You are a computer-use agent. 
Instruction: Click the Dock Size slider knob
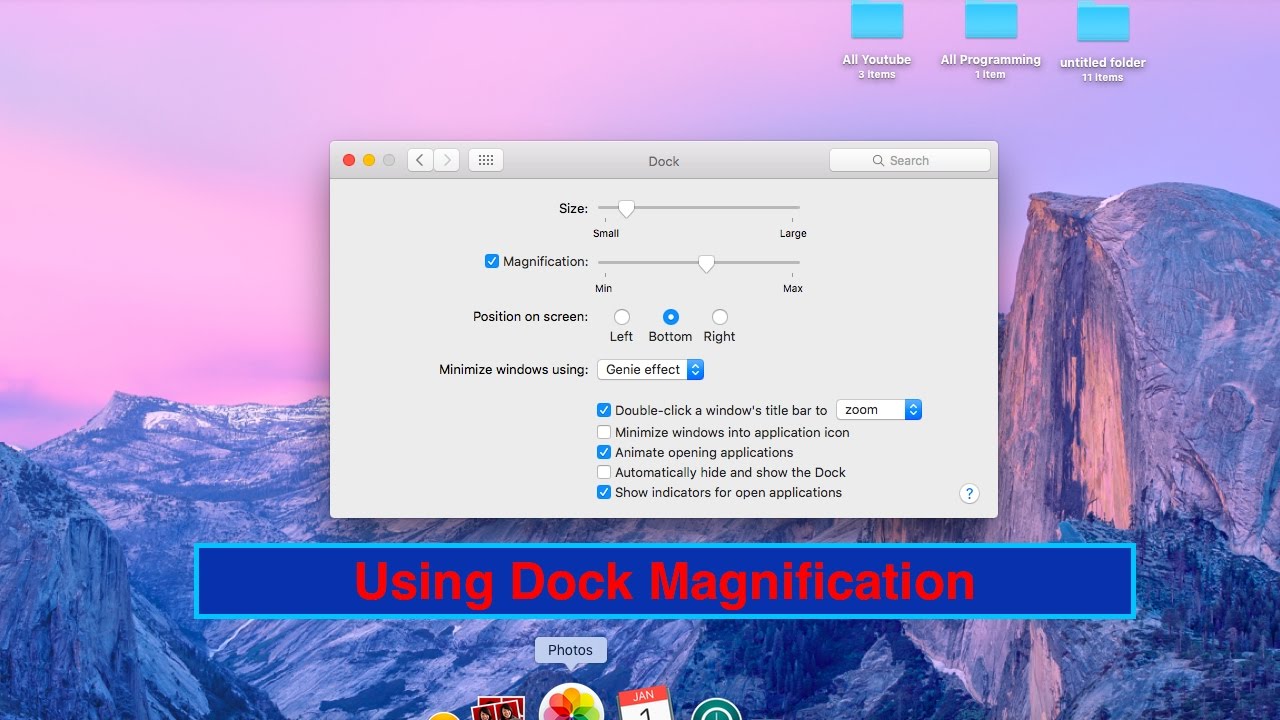[626, 208]
